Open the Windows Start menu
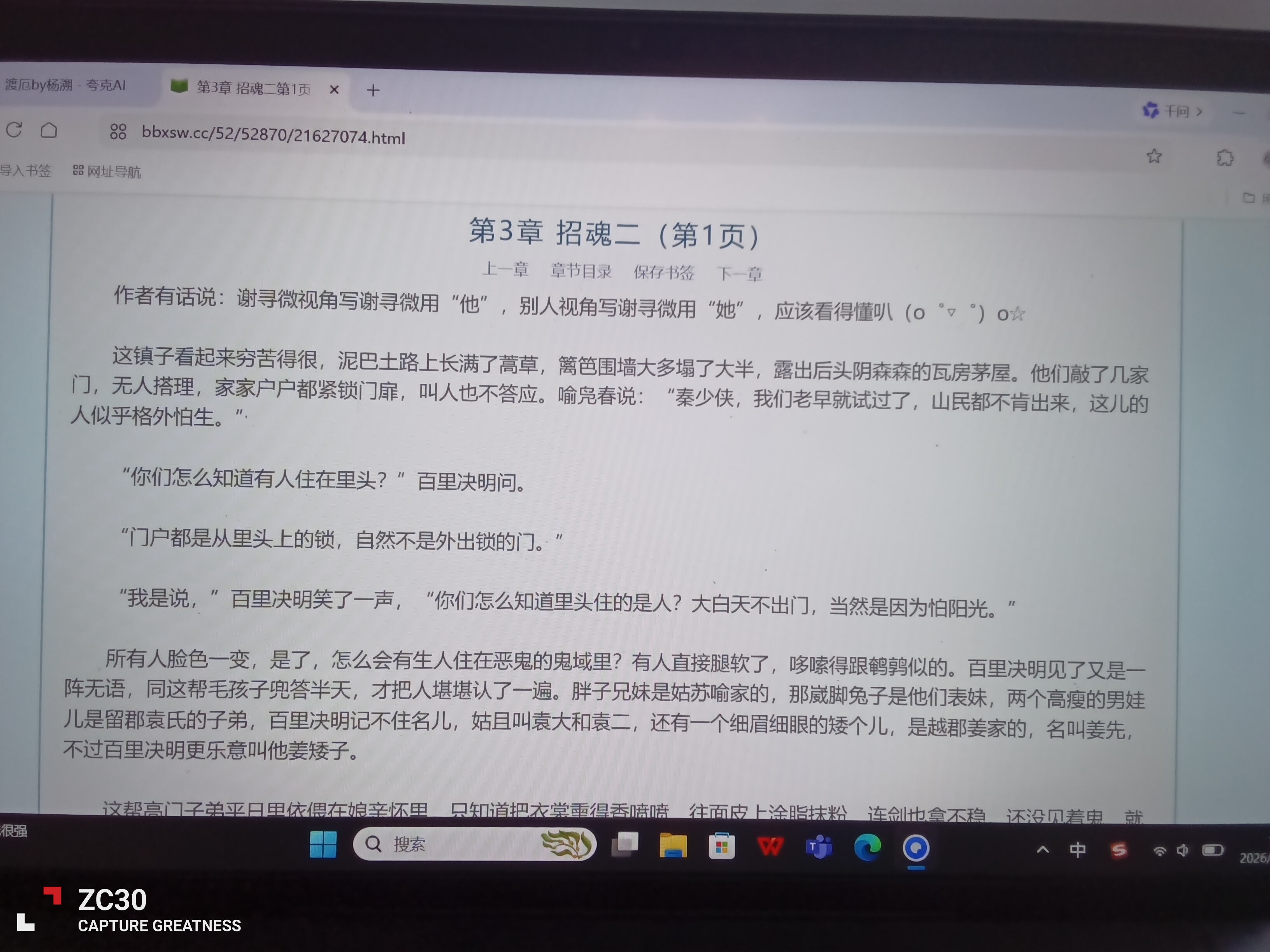1270x952 pixels. click(x=323, y=844)
